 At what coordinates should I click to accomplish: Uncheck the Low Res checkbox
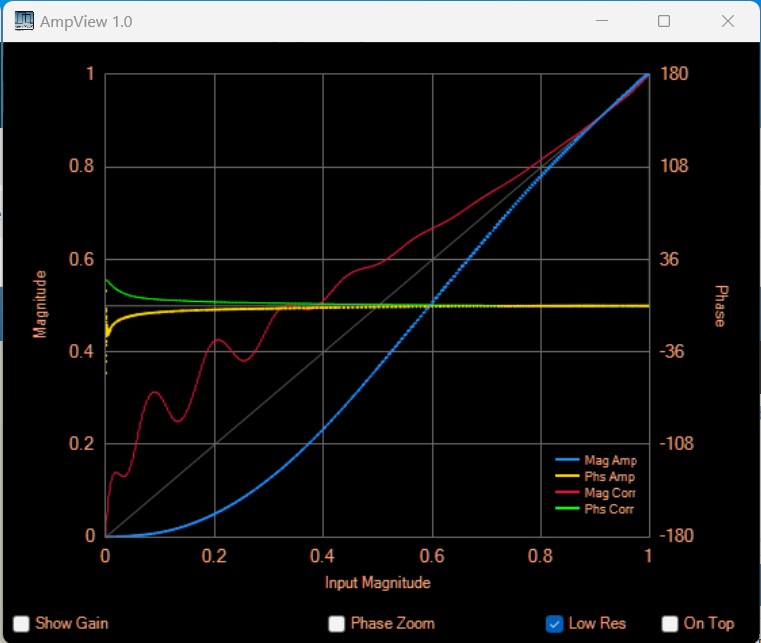(x=555, y=623)
